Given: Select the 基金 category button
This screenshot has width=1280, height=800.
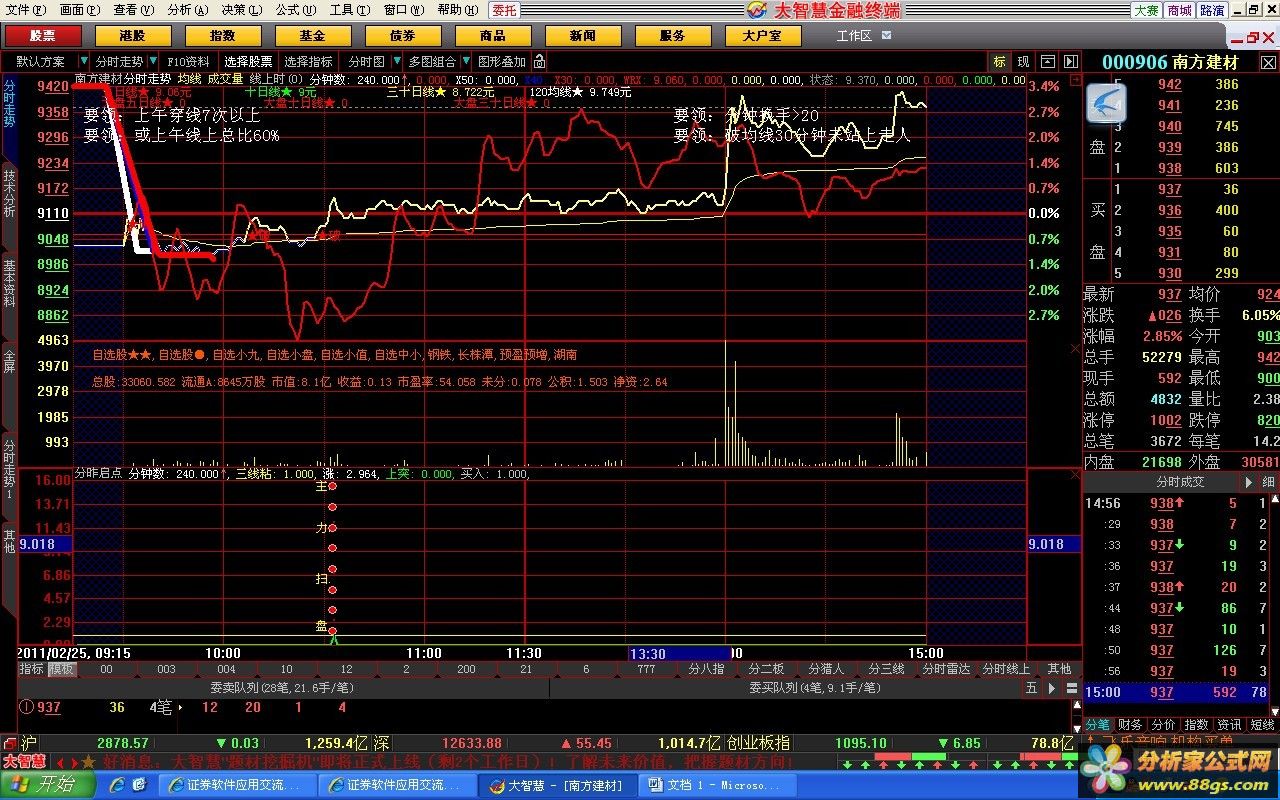Looking at the screenshot, I should [312, 36].
